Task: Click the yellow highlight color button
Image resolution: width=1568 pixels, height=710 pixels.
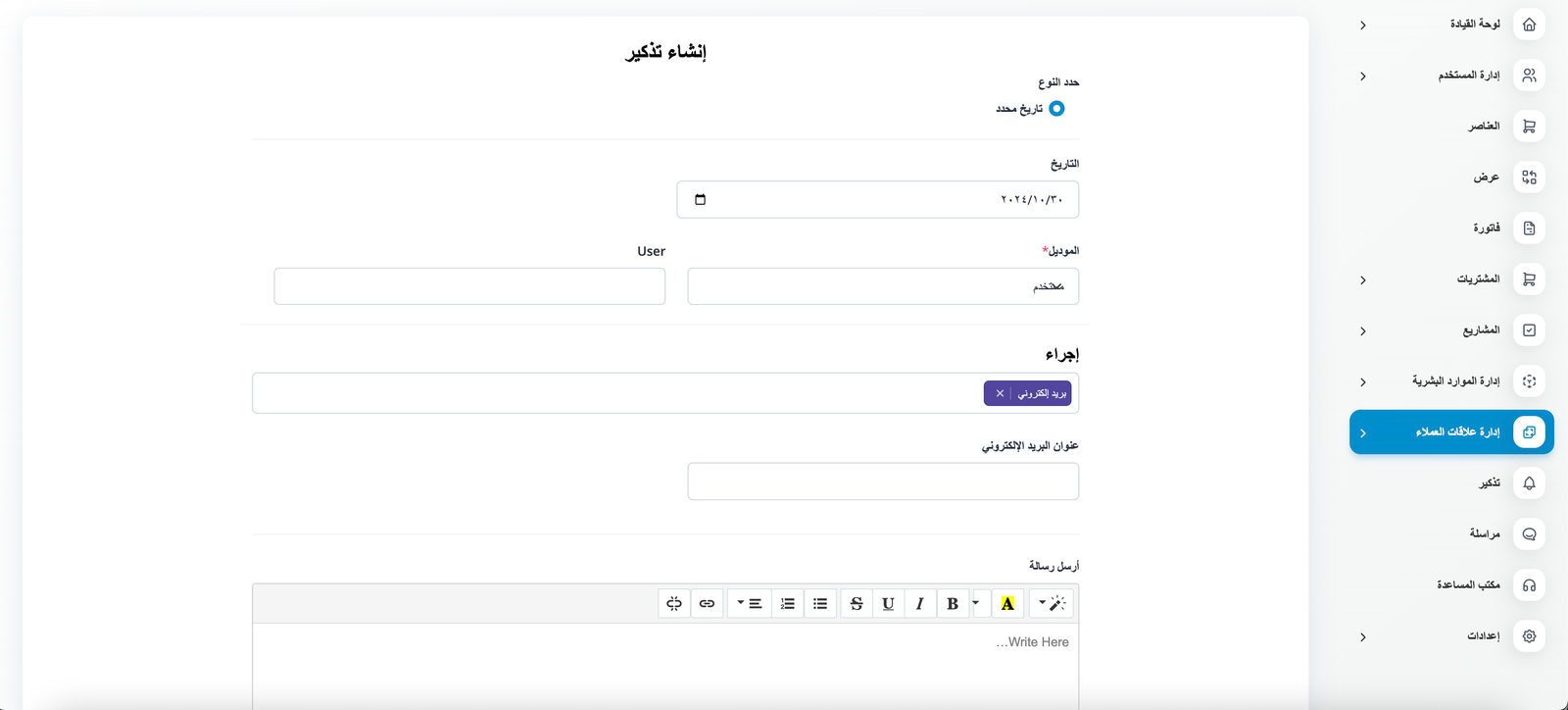Action: [1007, 604]
